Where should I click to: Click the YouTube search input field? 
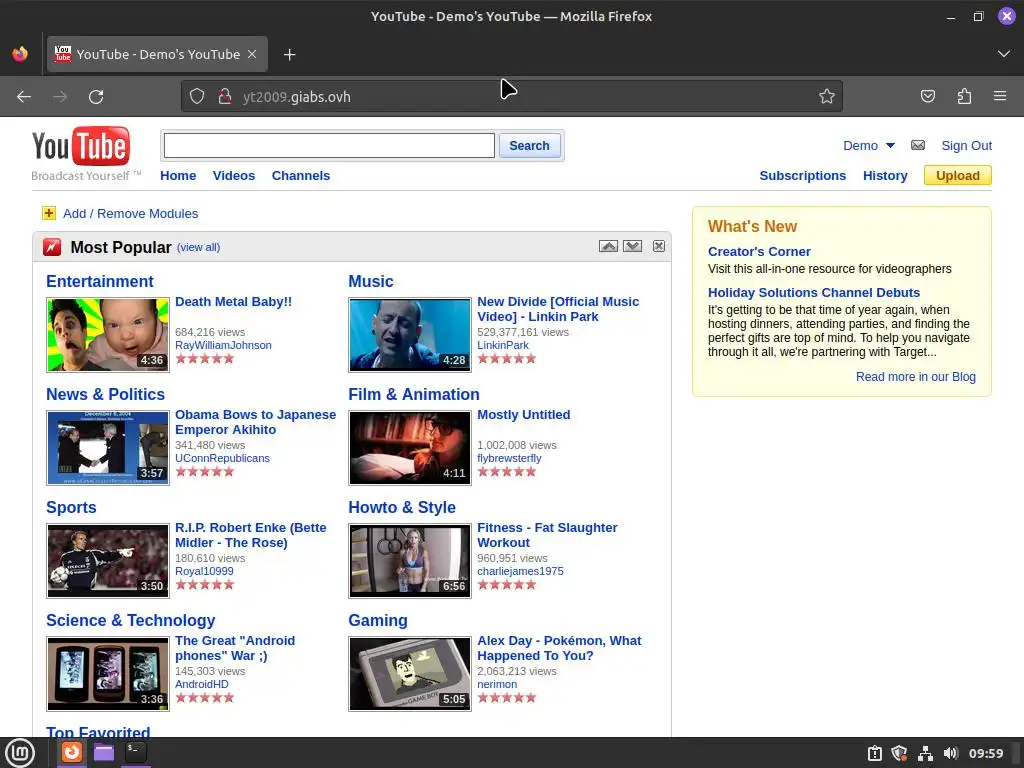[329, 146]
